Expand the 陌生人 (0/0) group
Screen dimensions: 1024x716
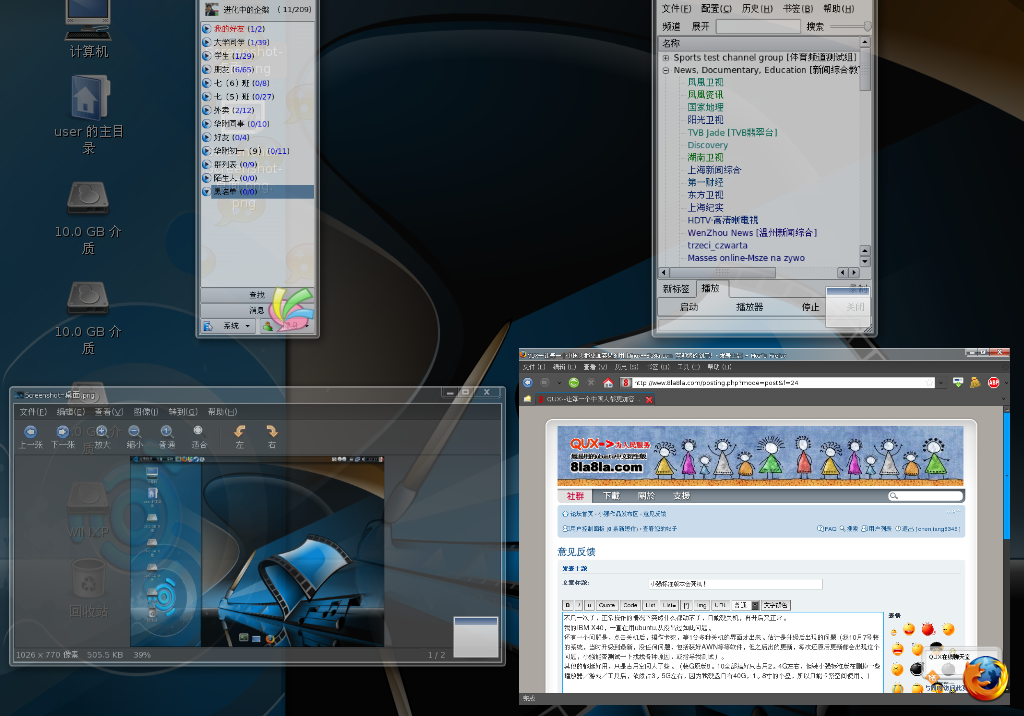(206, 178)
